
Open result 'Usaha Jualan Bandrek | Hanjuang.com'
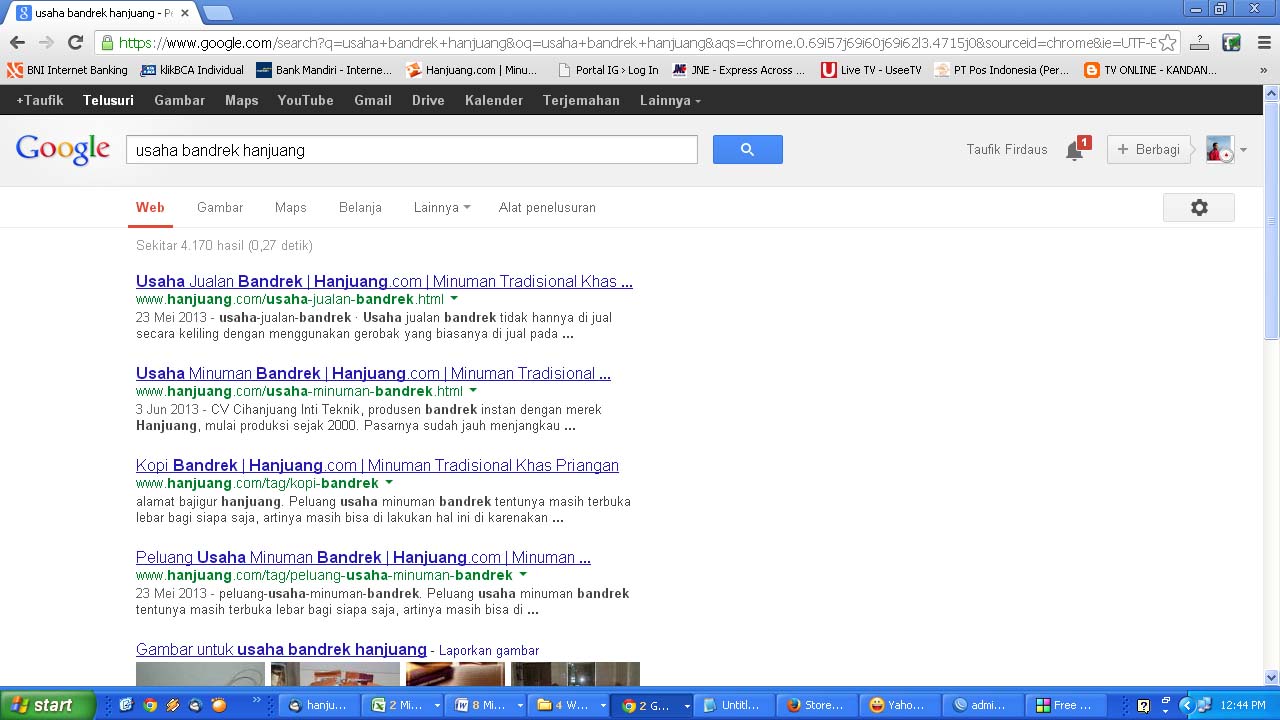pyautogui.click(x=384, y=281)
